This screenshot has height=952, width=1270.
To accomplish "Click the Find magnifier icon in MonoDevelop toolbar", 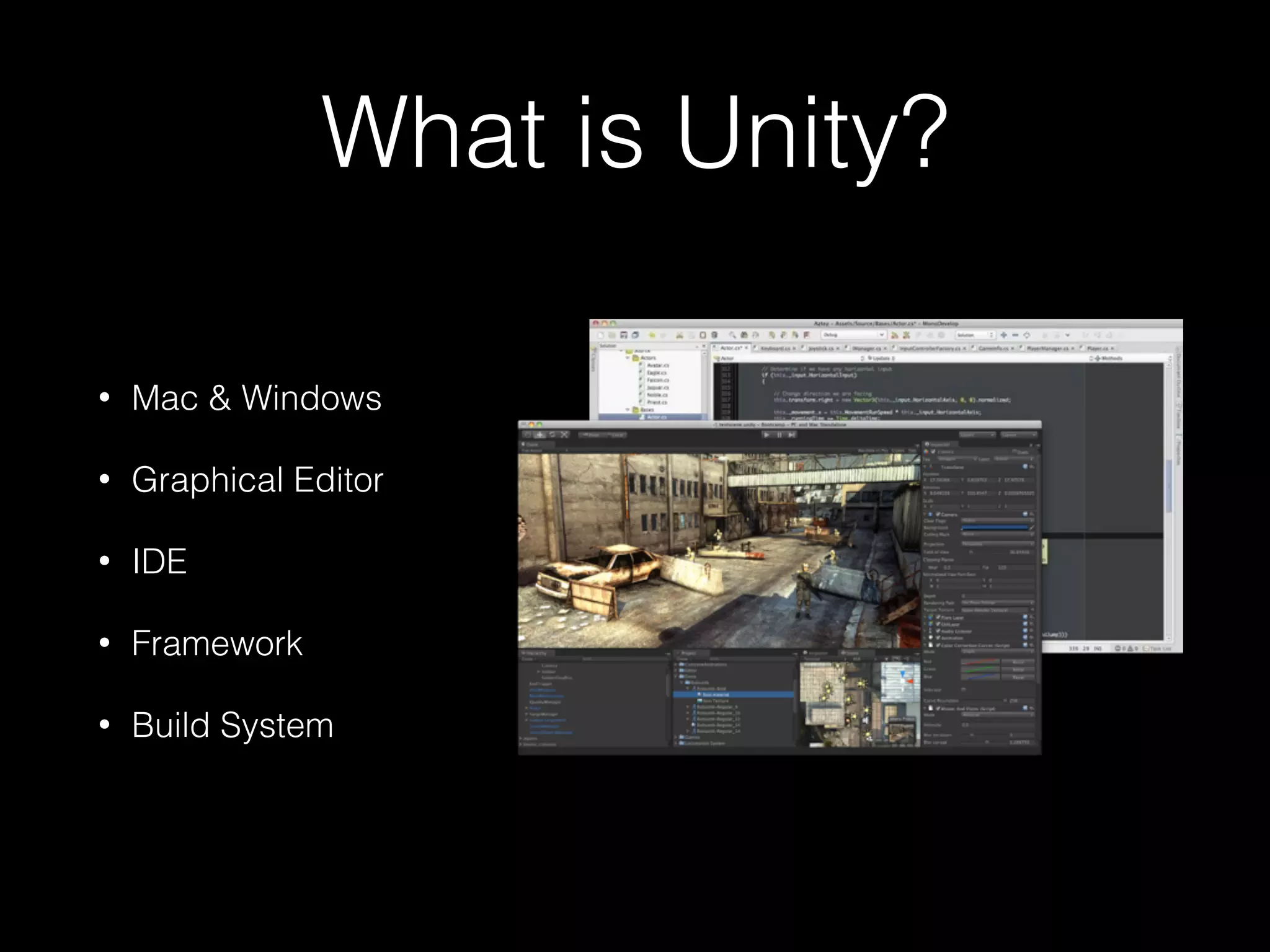I will tap(732, 335).
